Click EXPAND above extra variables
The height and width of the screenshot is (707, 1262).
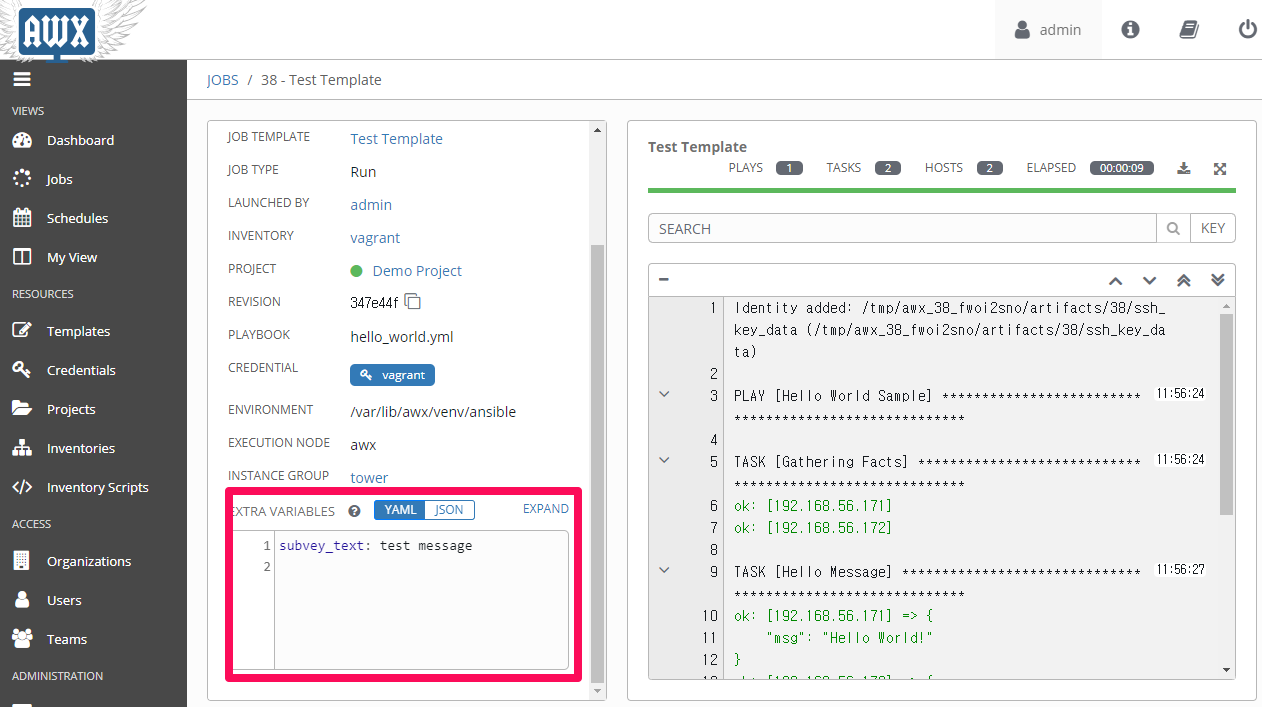[x=545, y=509]
